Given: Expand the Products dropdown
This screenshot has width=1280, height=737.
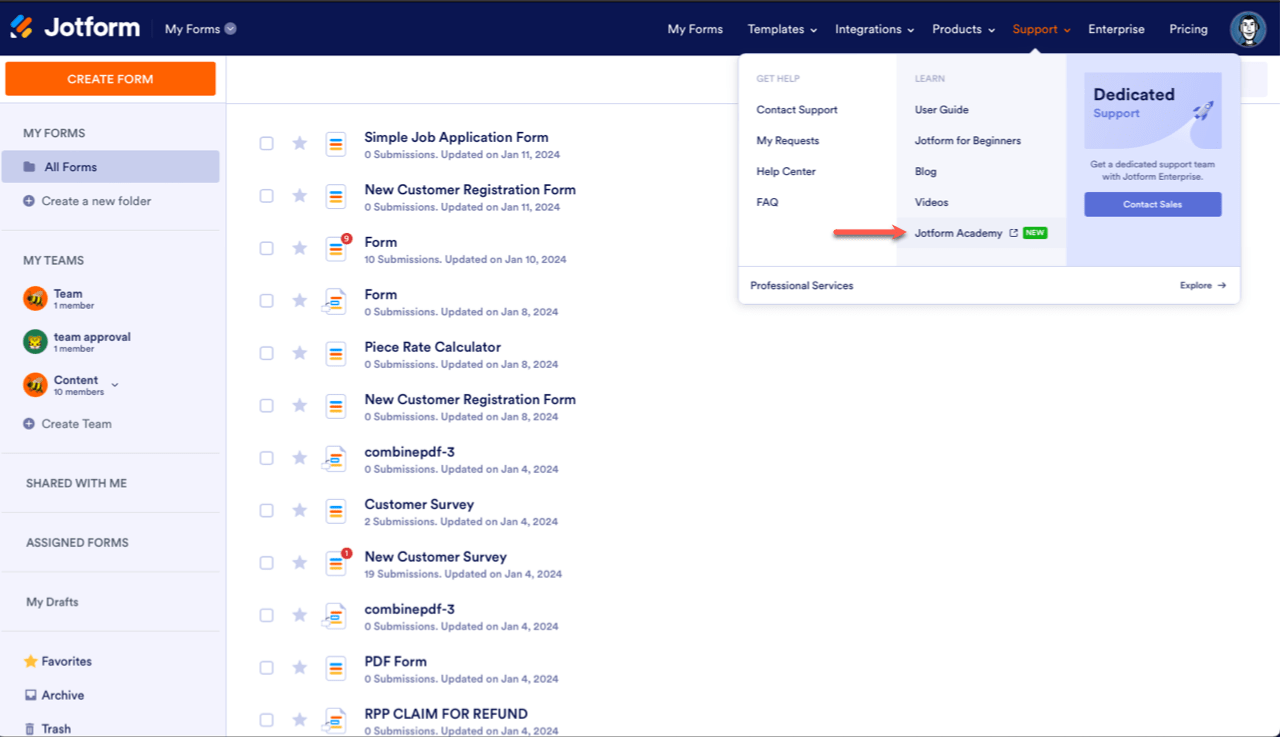Looking at the screenshot, I should point(963,29).
